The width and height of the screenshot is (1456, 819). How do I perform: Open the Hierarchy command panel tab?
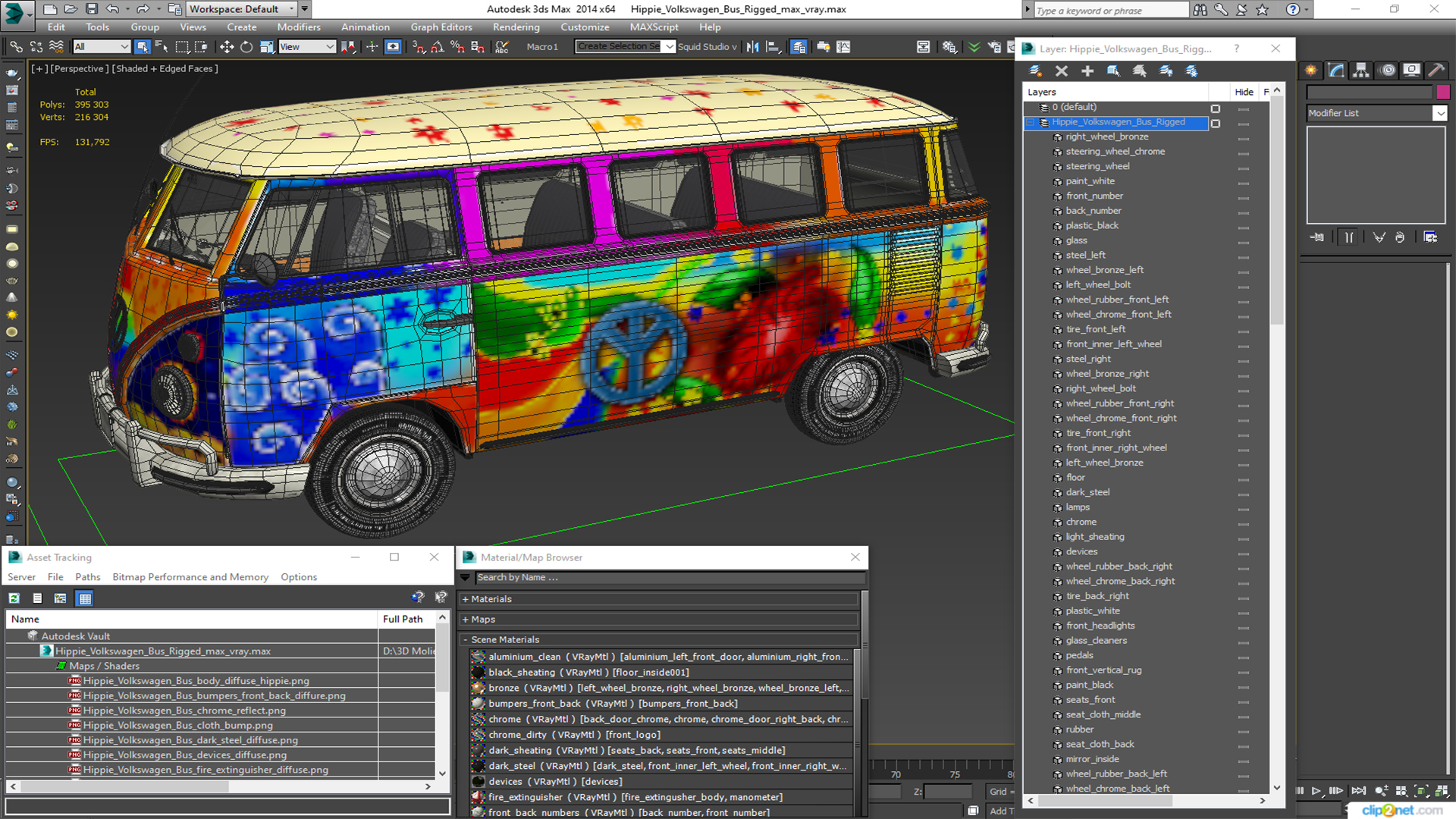click(x=1361, y=71)
